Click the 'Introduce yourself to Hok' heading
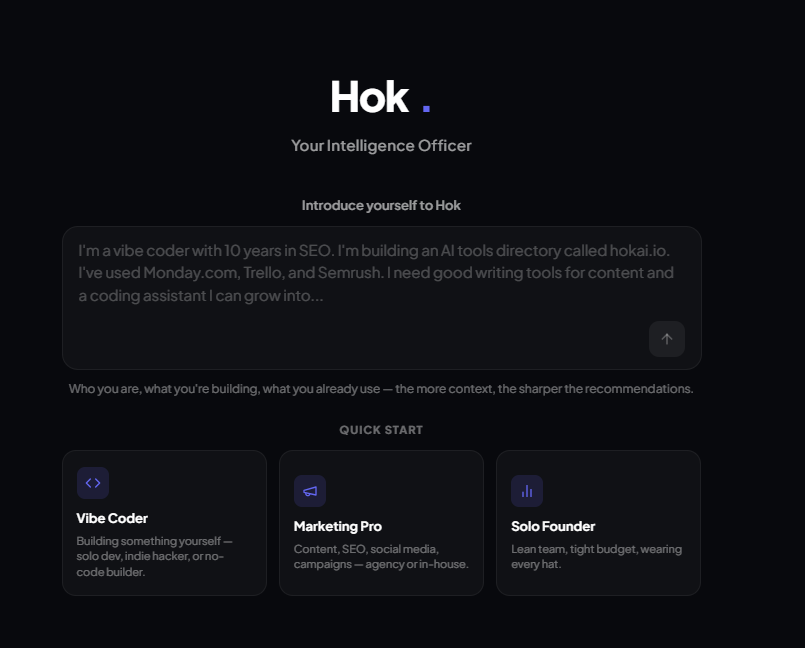805x648 pixels. (381, 205)
